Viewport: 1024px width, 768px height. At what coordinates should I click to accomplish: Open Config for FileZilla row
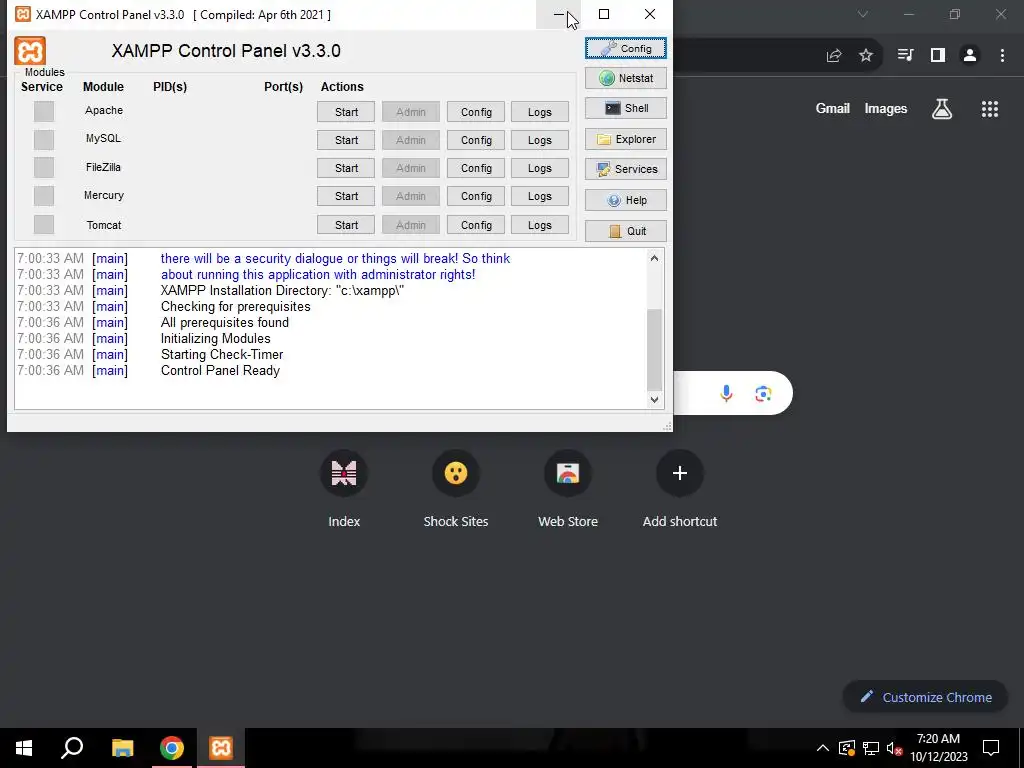pyautogui.click(x=476, y=168)
